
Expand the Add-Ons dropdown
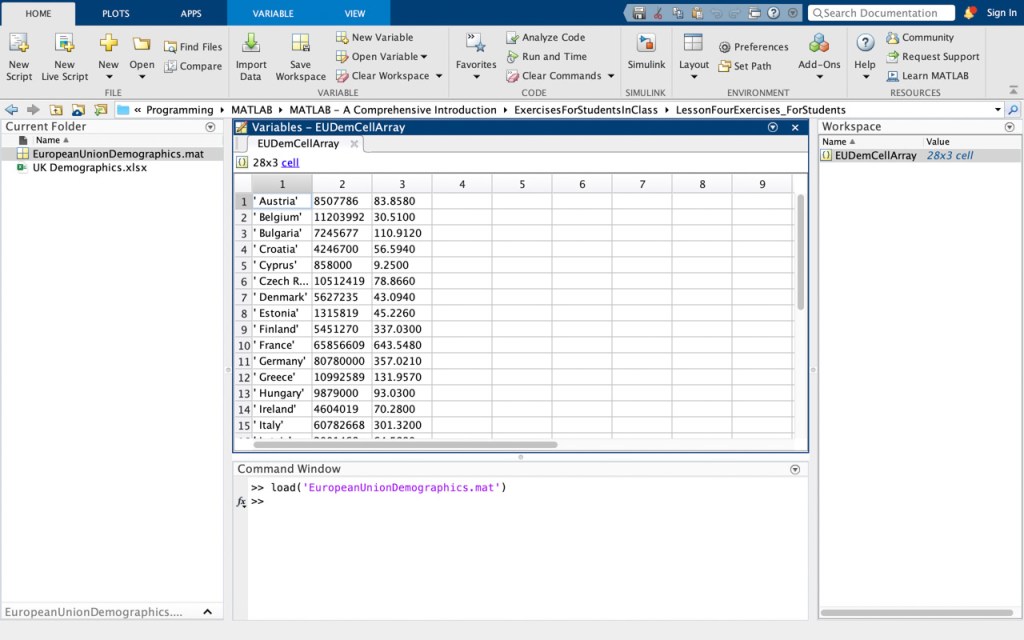click(819, 77)
